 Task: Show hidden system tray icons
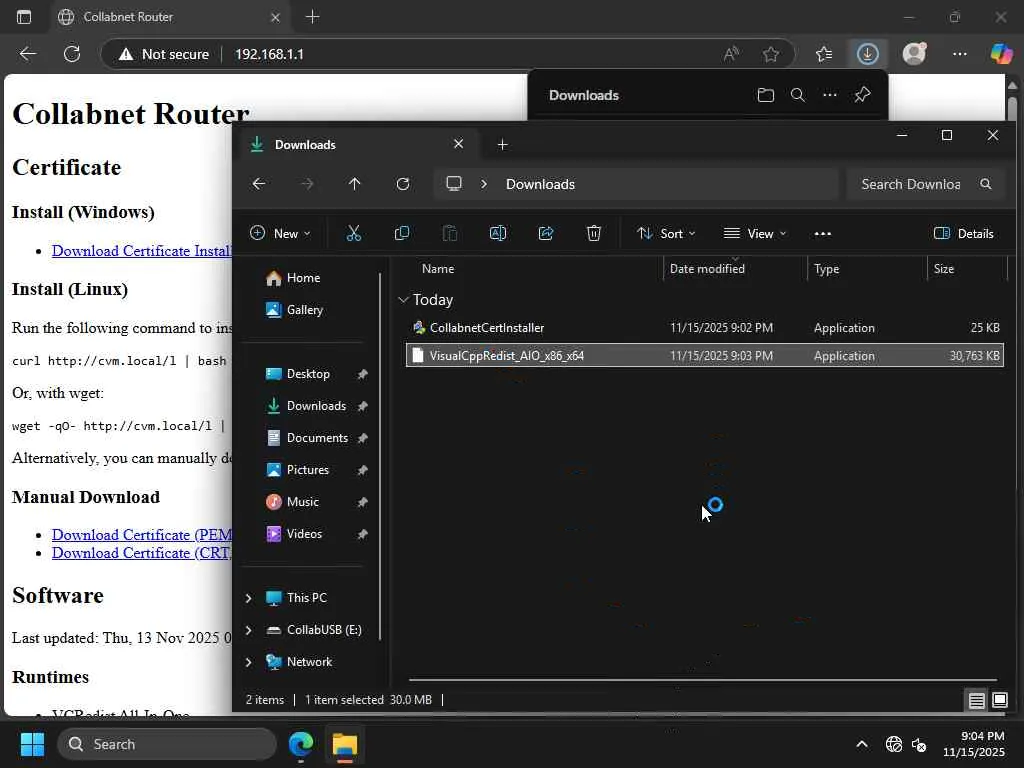(862, 744)
